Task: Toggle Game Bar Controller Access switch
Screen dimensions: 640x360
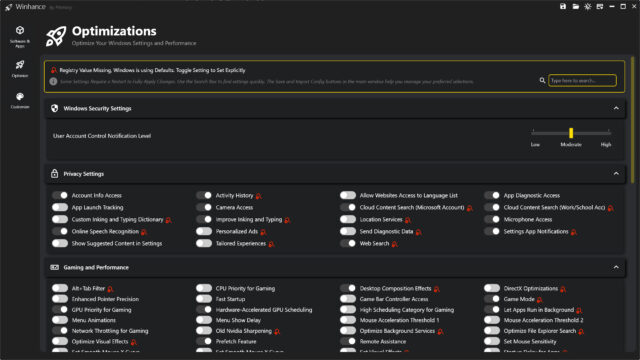Action: point(348,299)
